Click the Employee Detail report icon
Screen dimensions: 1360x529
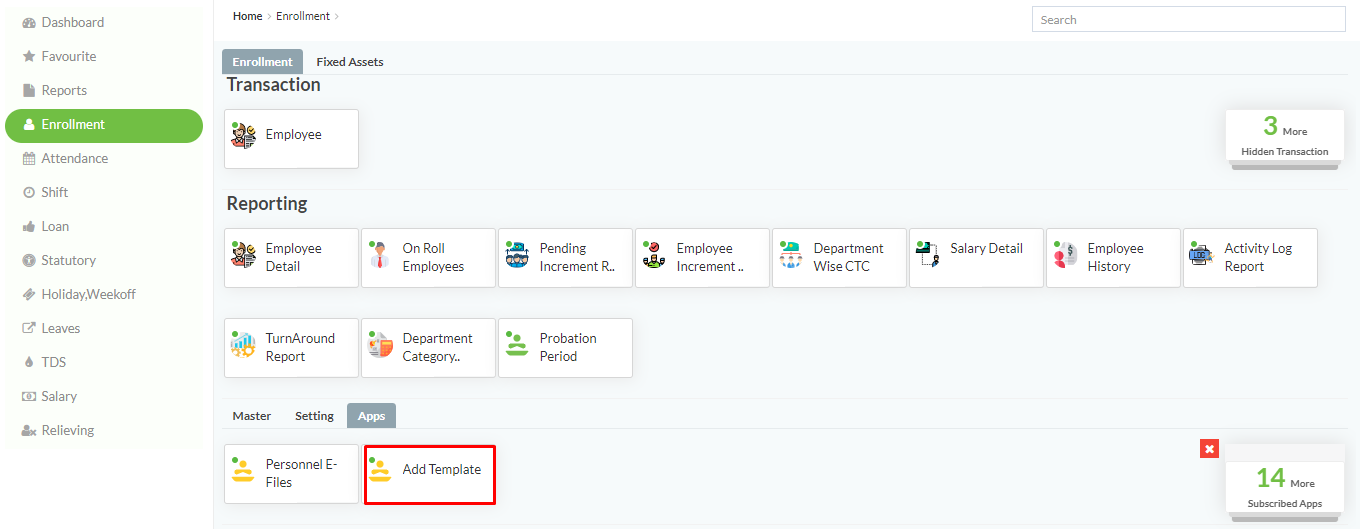(243, 255)
